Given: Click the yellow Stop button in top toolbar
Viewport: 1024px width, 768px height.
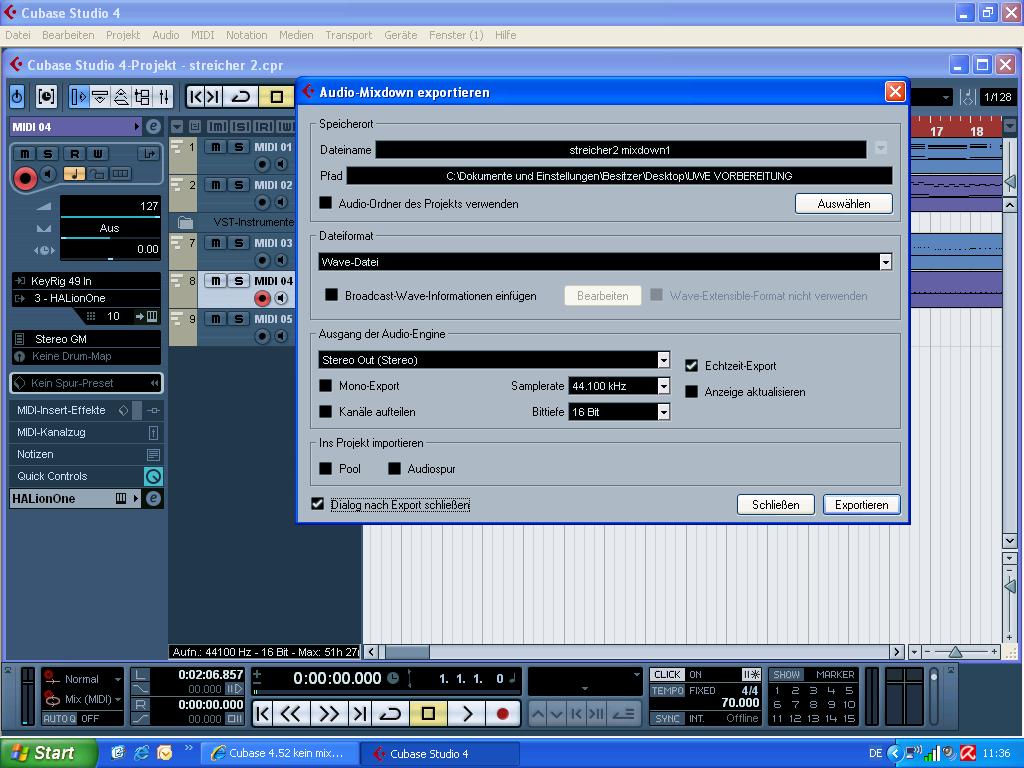Looking at the screenshot, I should click(276, 97).
